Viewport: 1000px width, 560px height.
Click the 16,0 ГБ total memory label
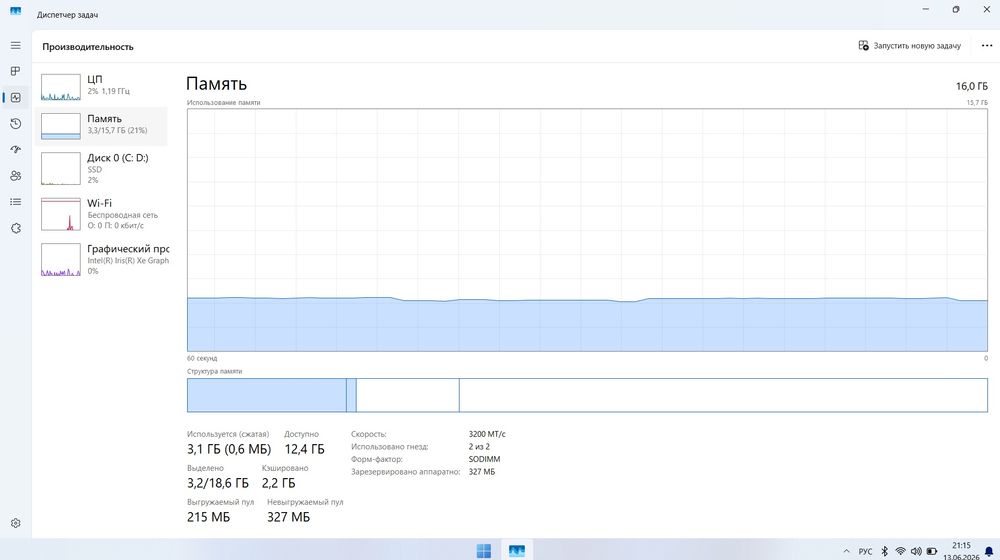coord(971,86)
